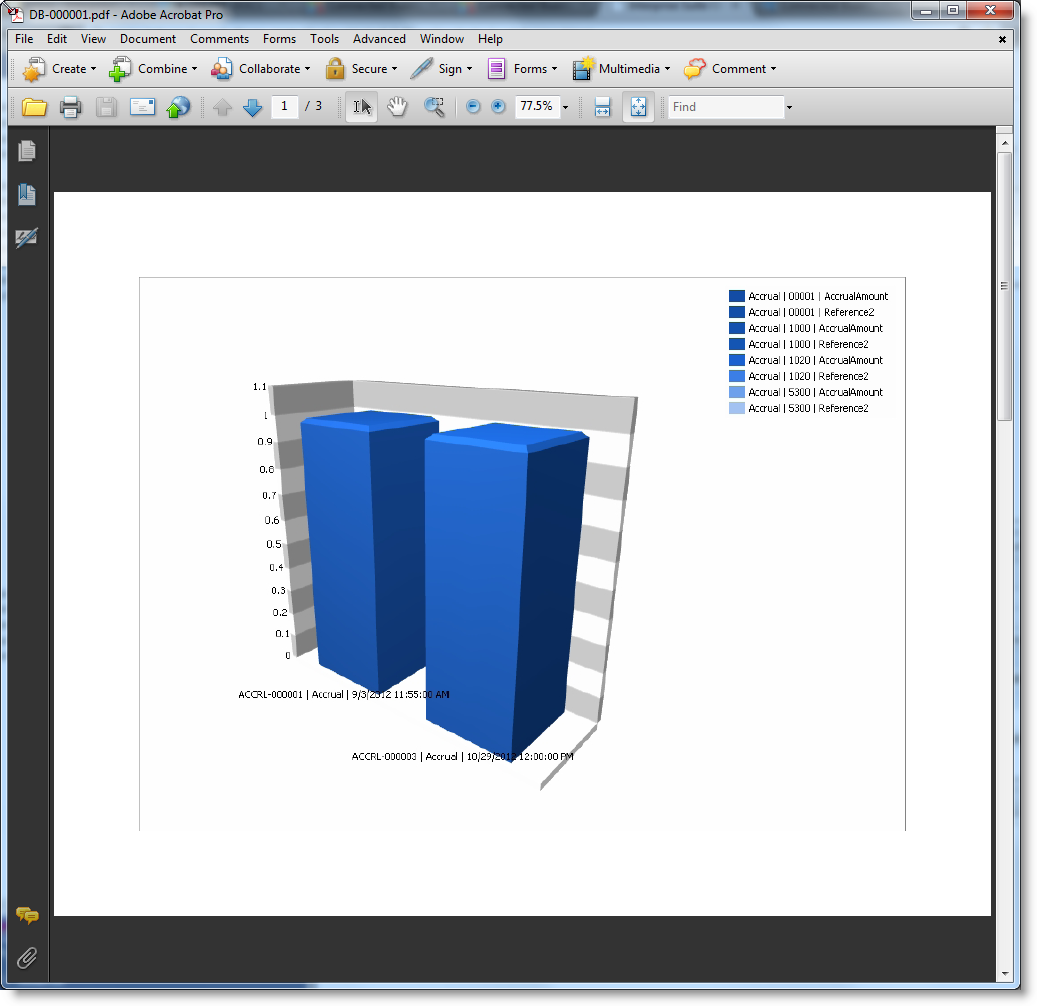
Task: Click the Zoom In plus button
Action: point(498,107)
